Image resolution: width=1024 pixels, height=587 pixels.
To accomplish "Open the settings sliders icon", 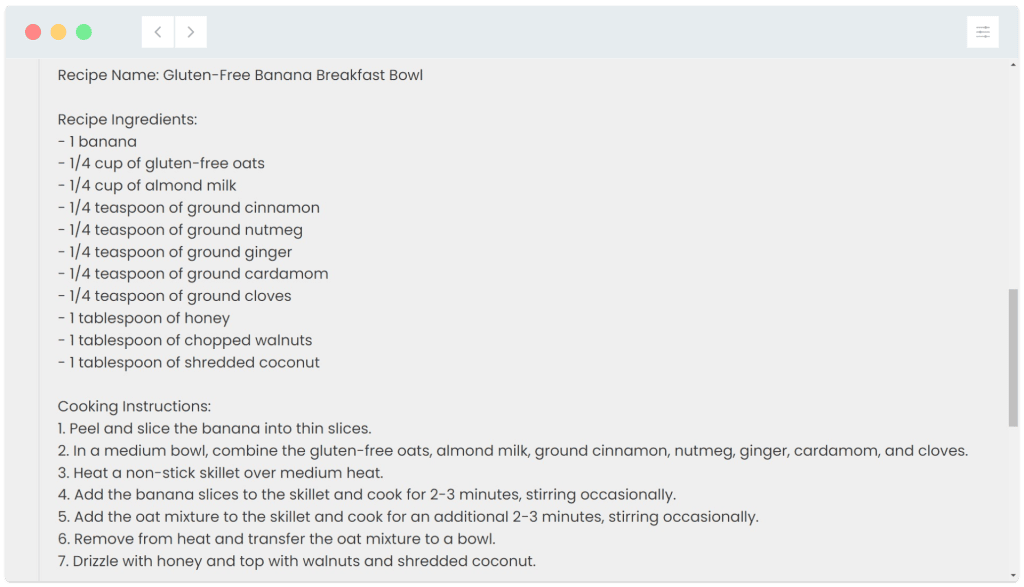I will [982, 32].
